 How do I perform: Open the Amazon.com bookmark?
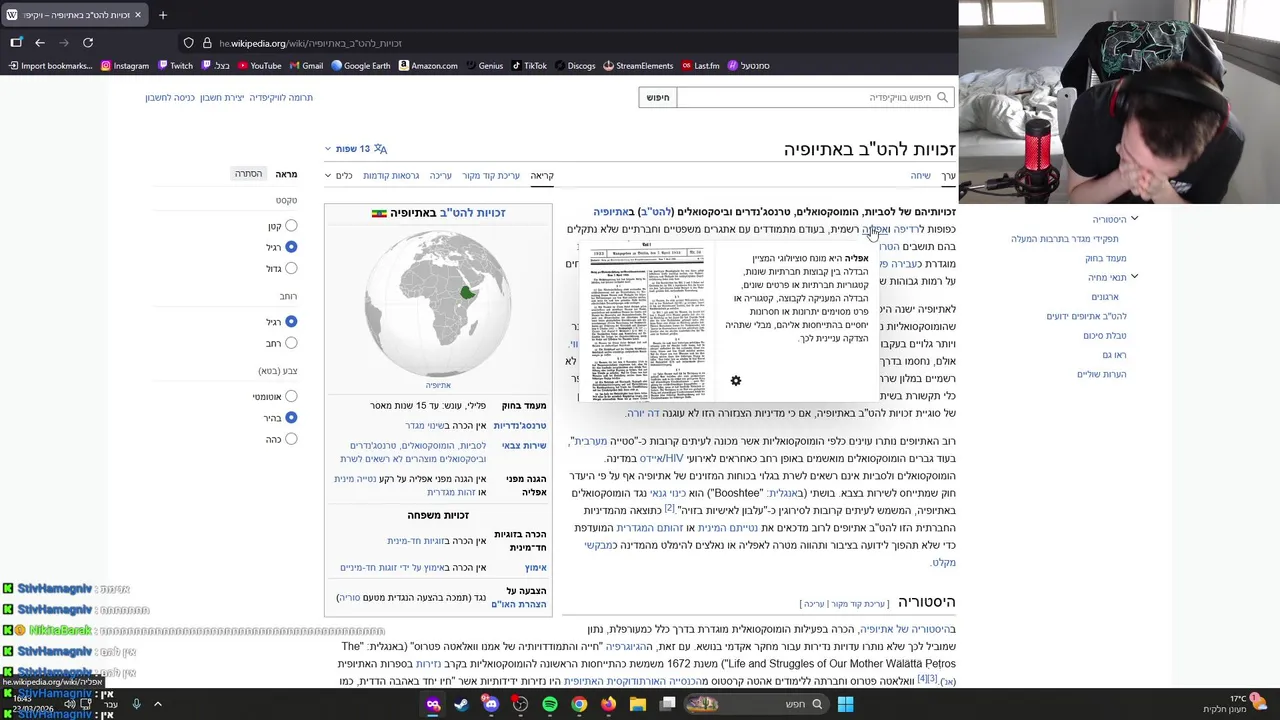428,66
